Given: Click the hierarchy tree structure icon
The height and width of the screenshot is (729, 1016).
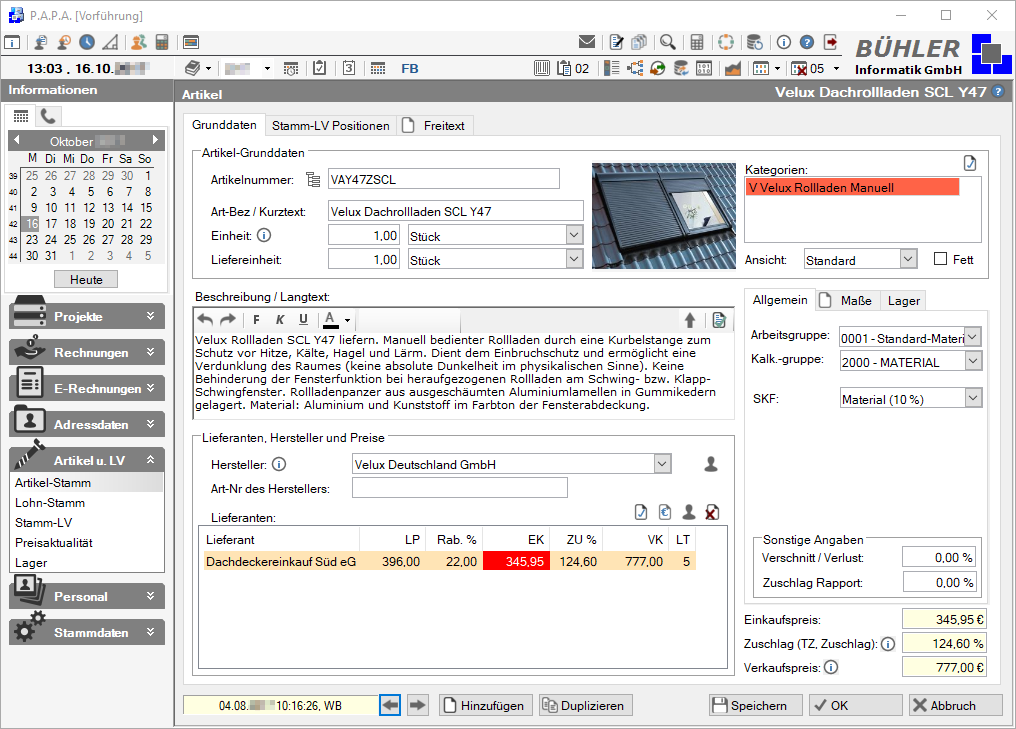Looking at the screenshot, I should click(635, 68).
